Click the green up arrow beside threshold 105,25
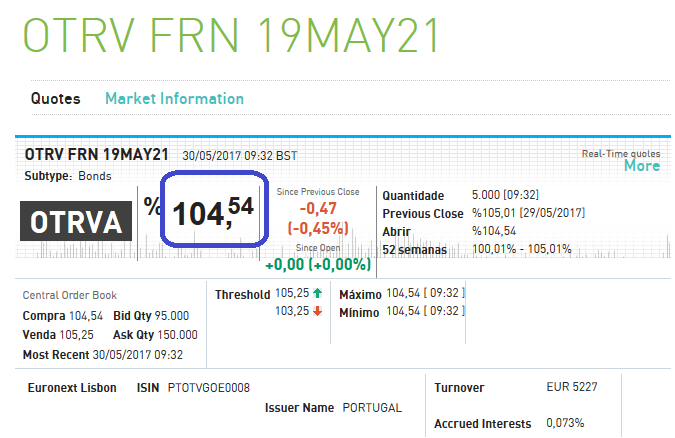The image size is (675, 438). [x=317, y=294]
